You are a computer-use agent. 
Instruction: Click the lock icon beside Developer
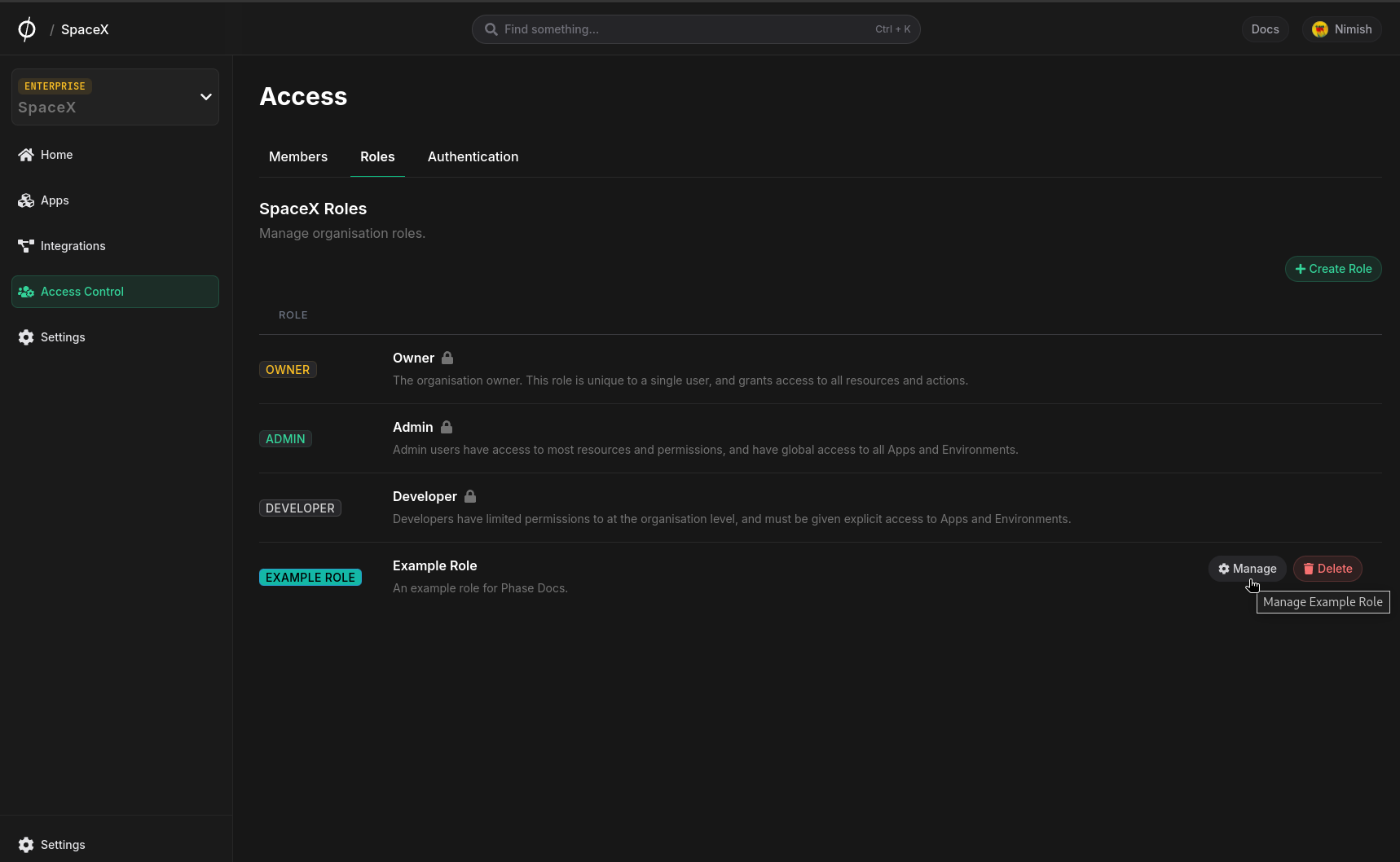(x=470, y=496)
